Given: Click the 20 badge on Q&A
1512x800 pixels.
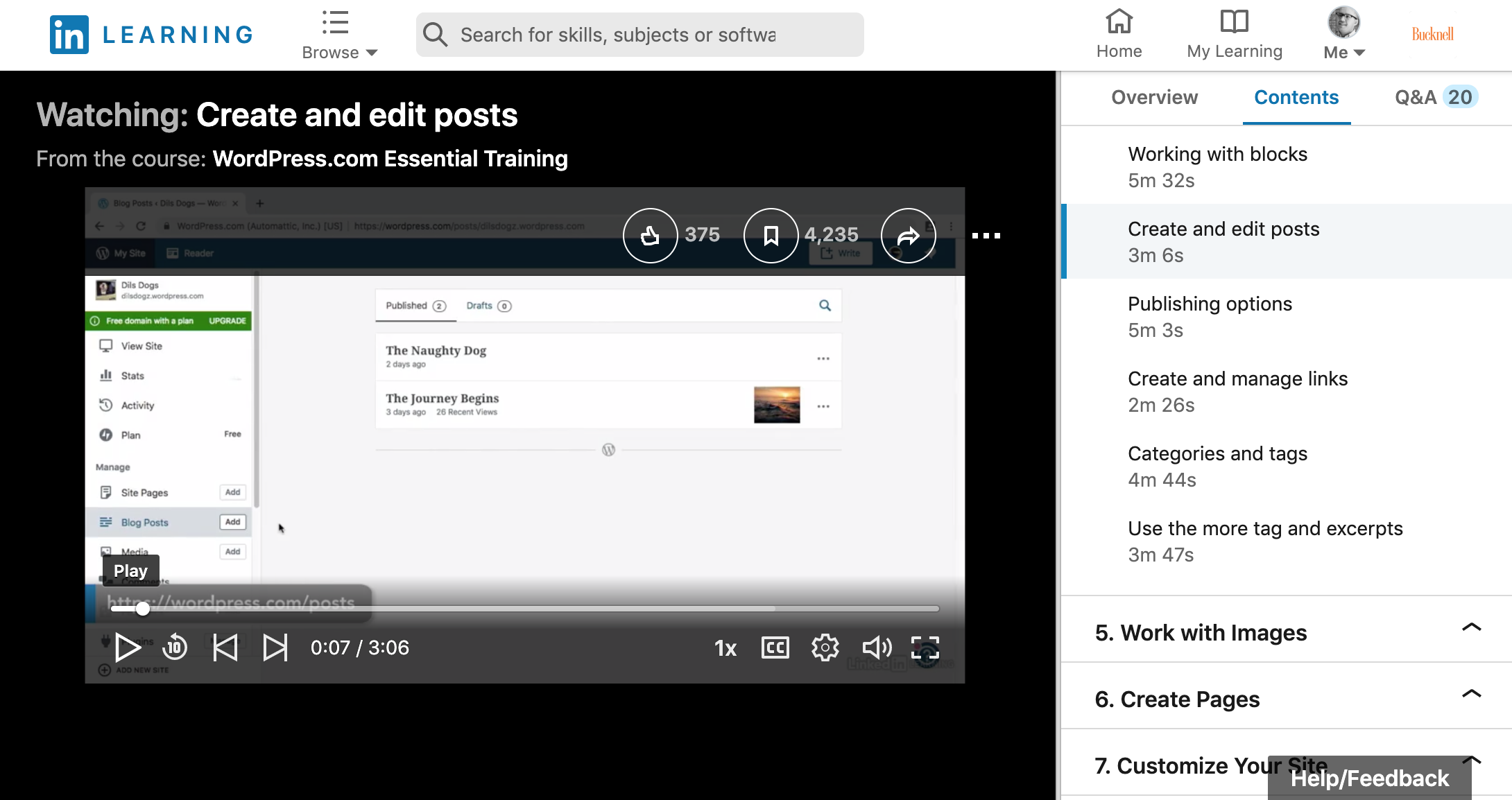Looking at the screenshot, I should [1460, 97].
